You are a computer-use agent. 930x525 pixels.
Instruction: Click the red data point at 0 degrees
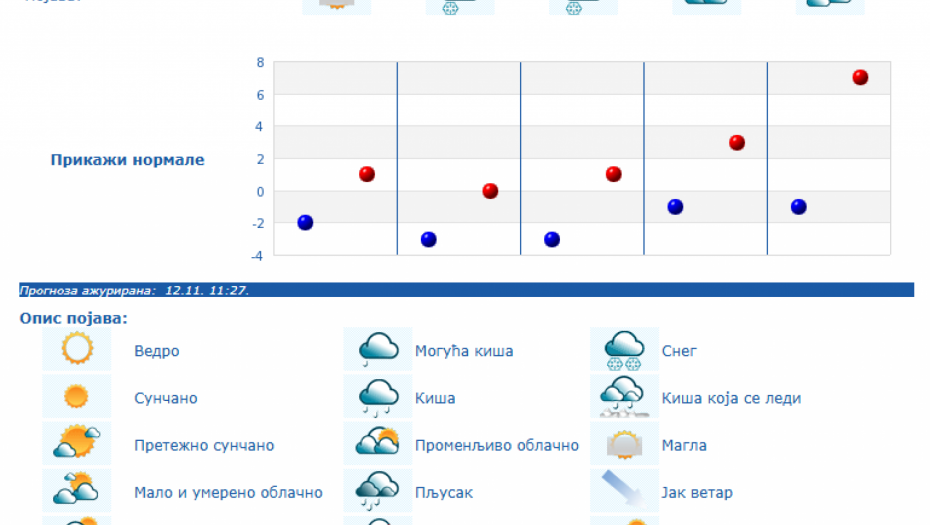coord(490,191)
